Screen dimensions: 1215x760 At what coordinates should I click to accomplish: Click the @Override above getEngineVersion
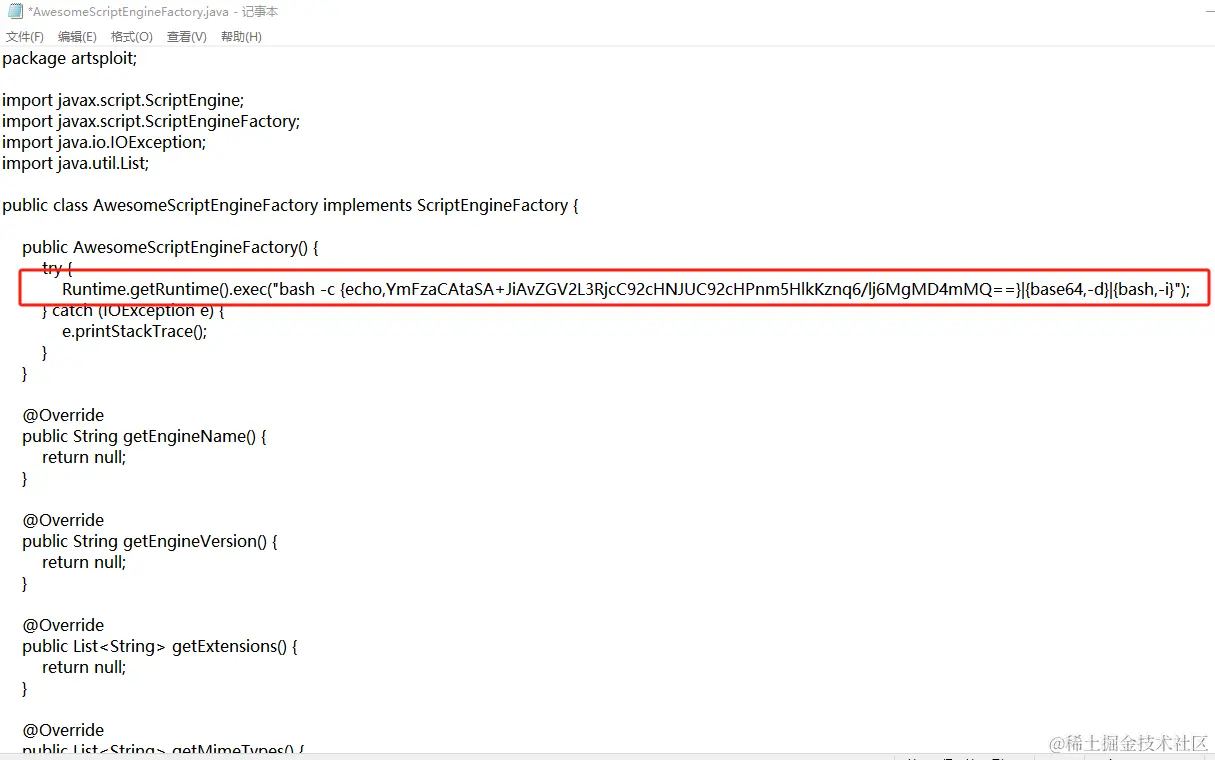tap(63, 520)
